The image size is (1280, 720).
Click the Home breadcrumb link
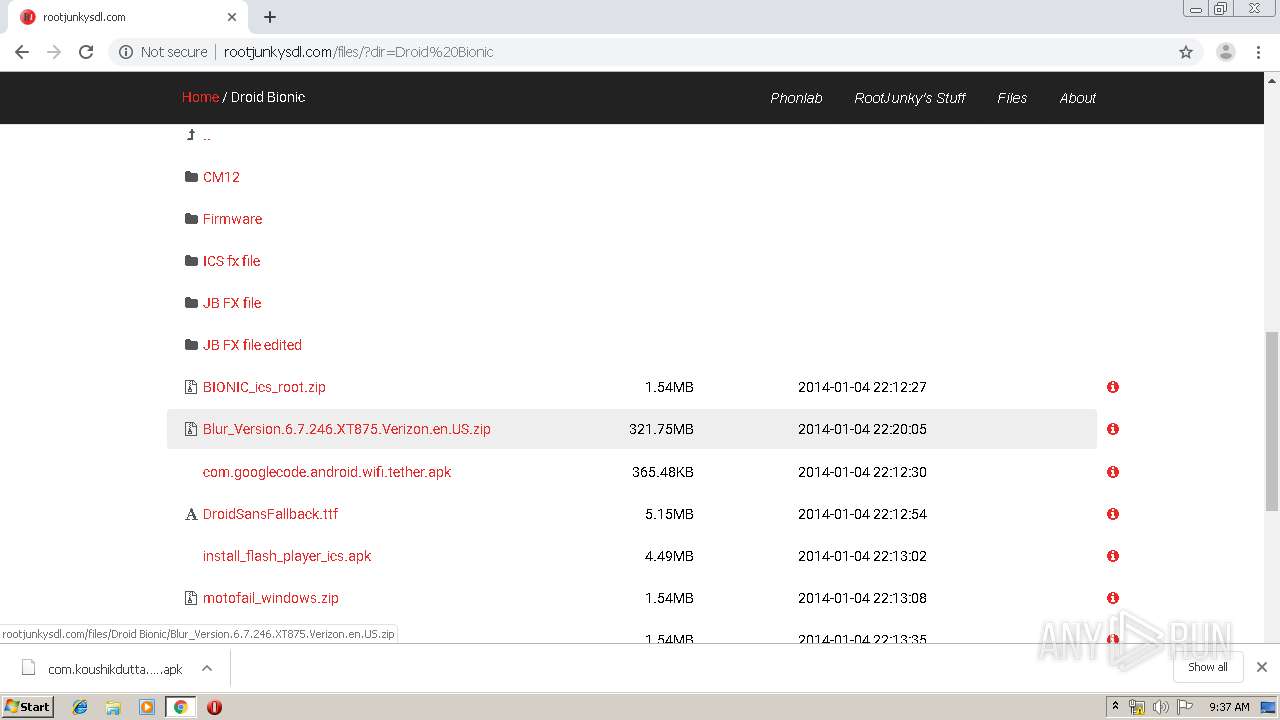click(200, 97)
